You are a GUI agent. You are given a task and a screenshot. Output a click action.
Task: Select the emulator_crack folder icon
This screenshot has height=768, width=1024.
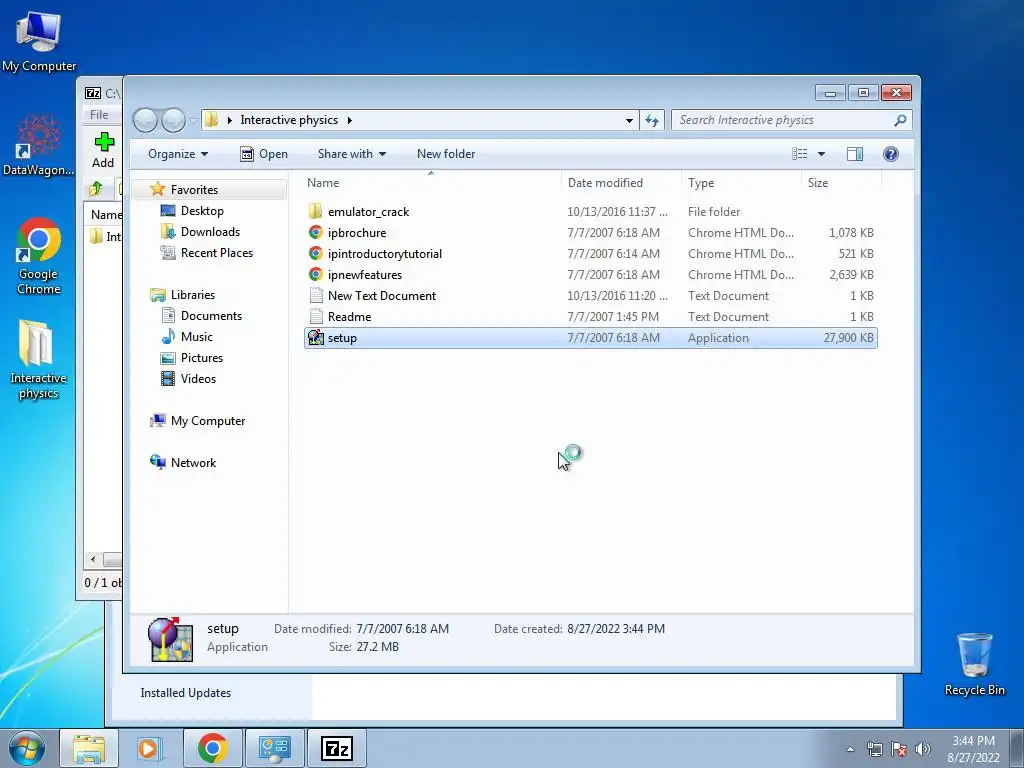pyautogui.click(x=315, y=212)
